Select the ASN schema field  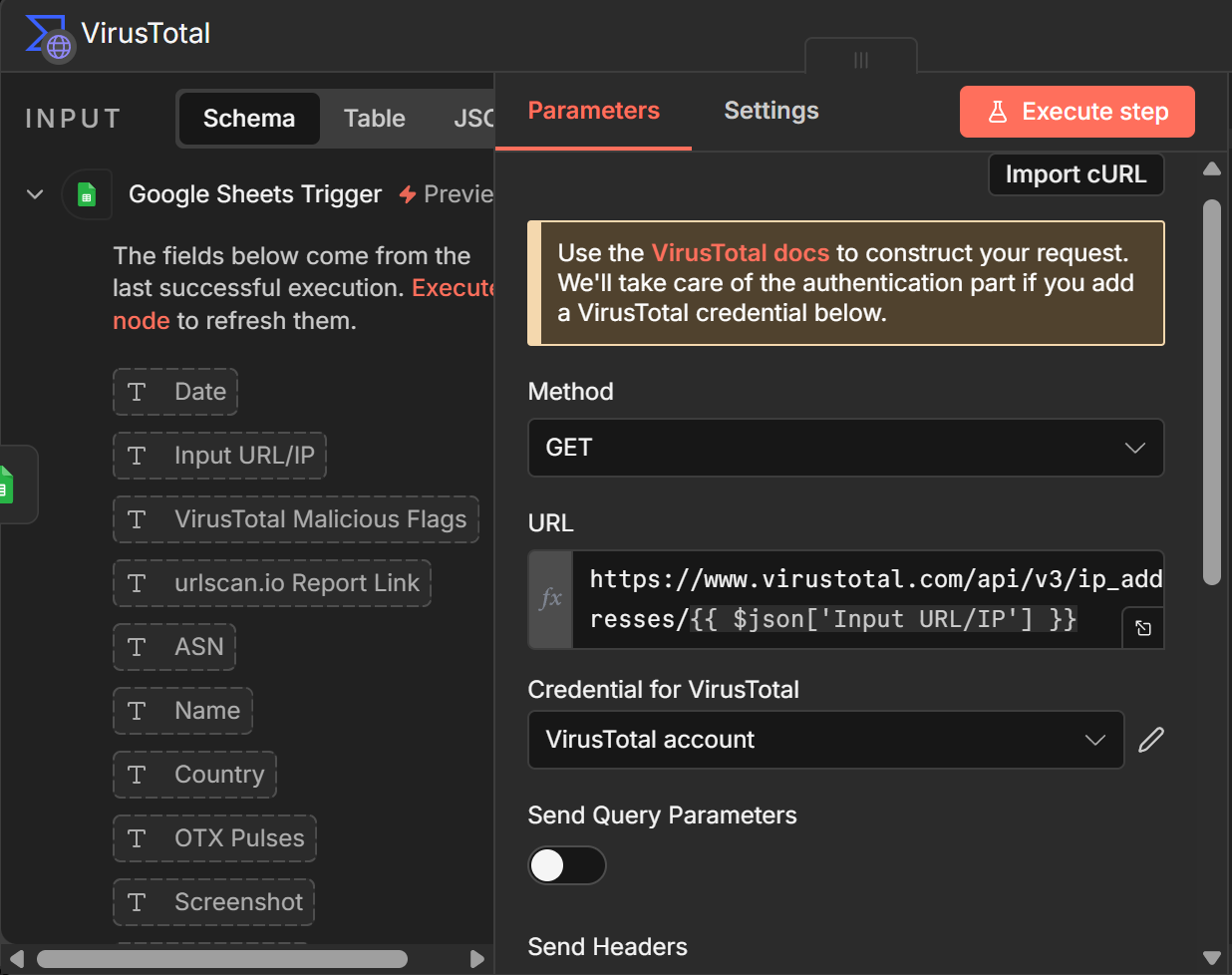point(174,647)
